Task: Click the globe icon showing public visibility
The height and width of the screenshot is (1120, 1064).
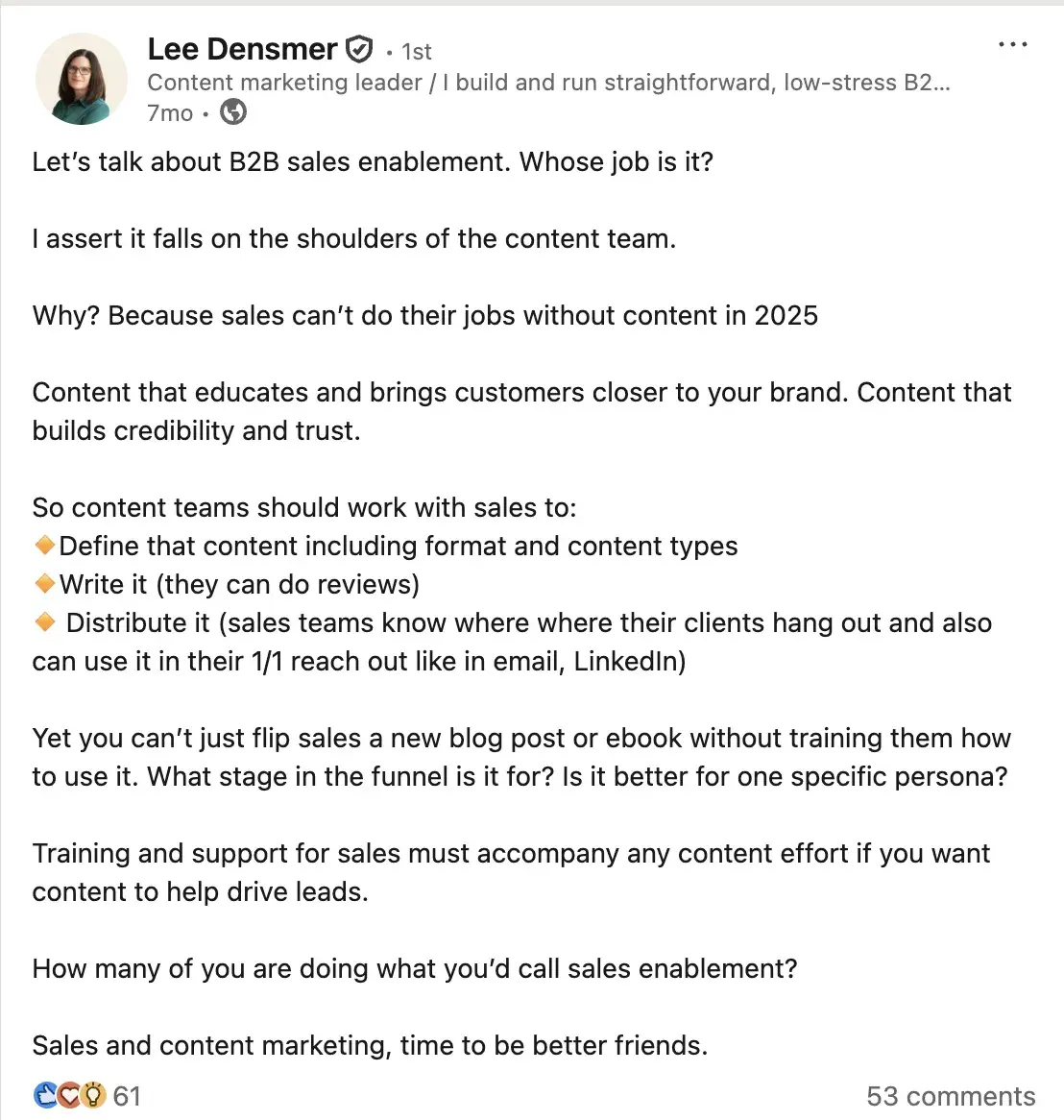Action: pos(231,112)
